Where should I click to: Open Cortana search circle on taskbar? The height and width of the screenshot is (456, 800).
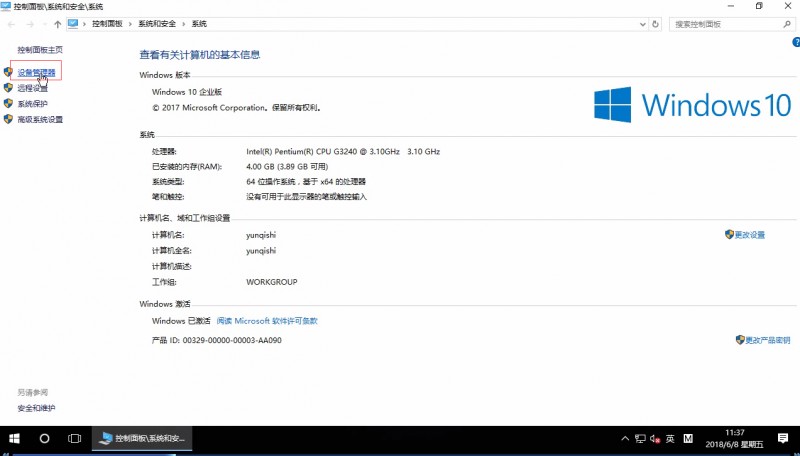click(x=44, y=439)
